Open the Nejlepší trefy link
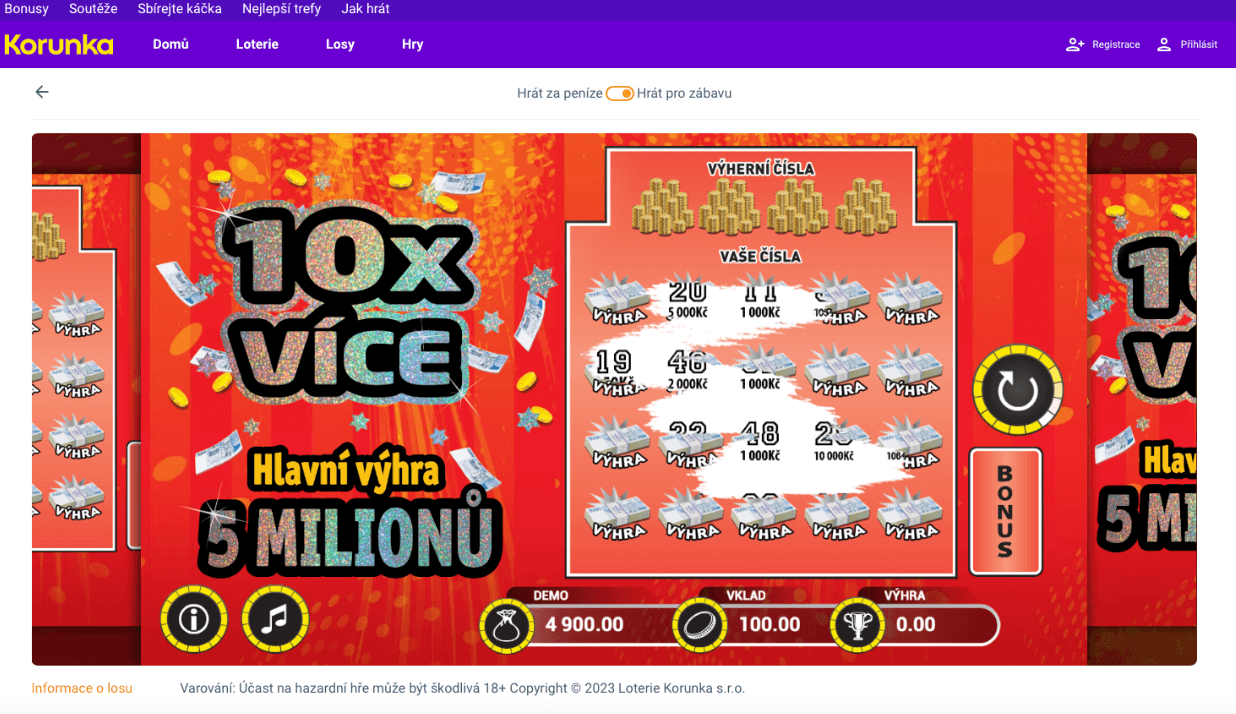The height and width of the screenshot is (714, 1236). pos(281,9)
